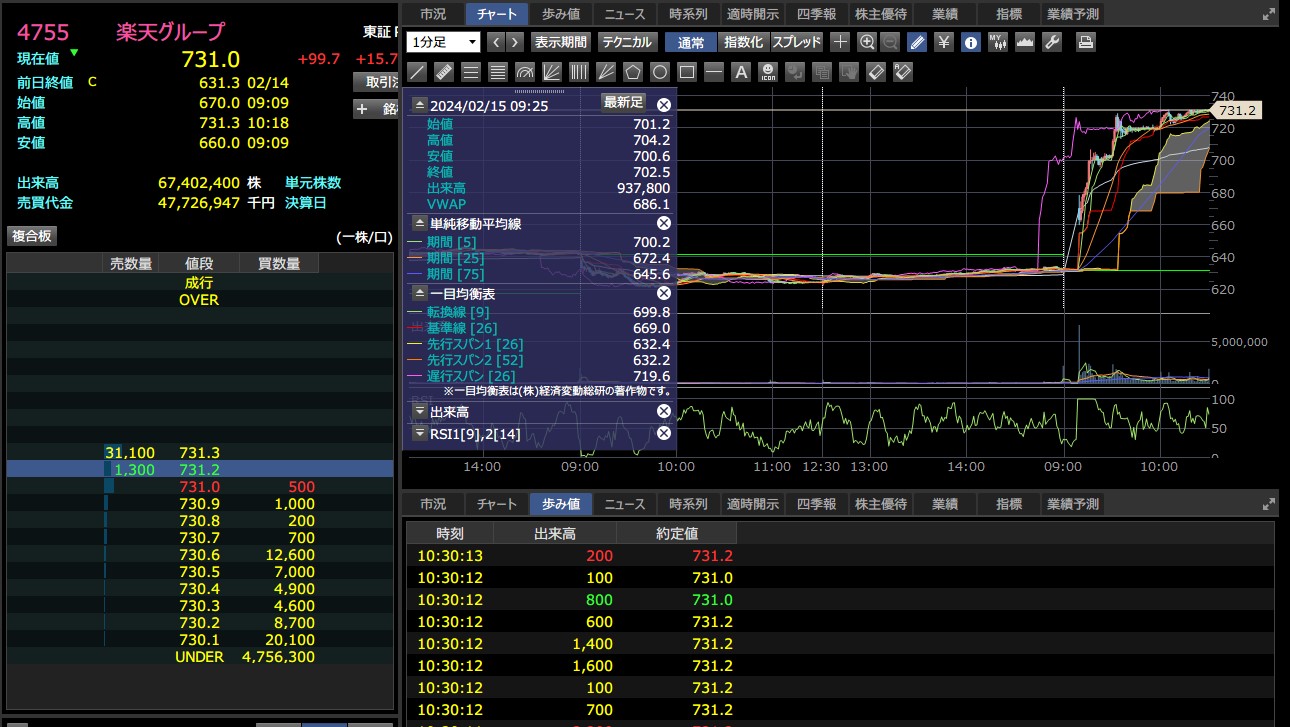1290x727 pixels.
Task: Switch chart to 通常 mode
Action: tap(690, 42)
